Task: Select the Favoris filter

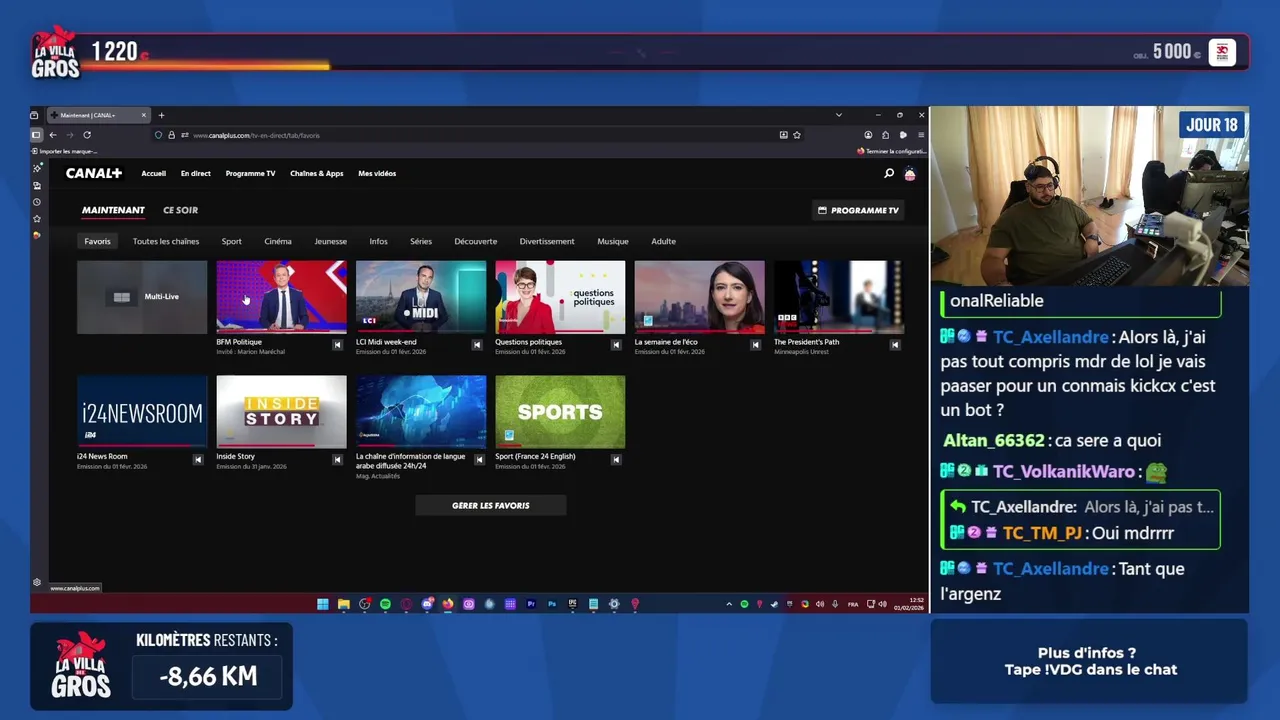Action: point(97,241)
